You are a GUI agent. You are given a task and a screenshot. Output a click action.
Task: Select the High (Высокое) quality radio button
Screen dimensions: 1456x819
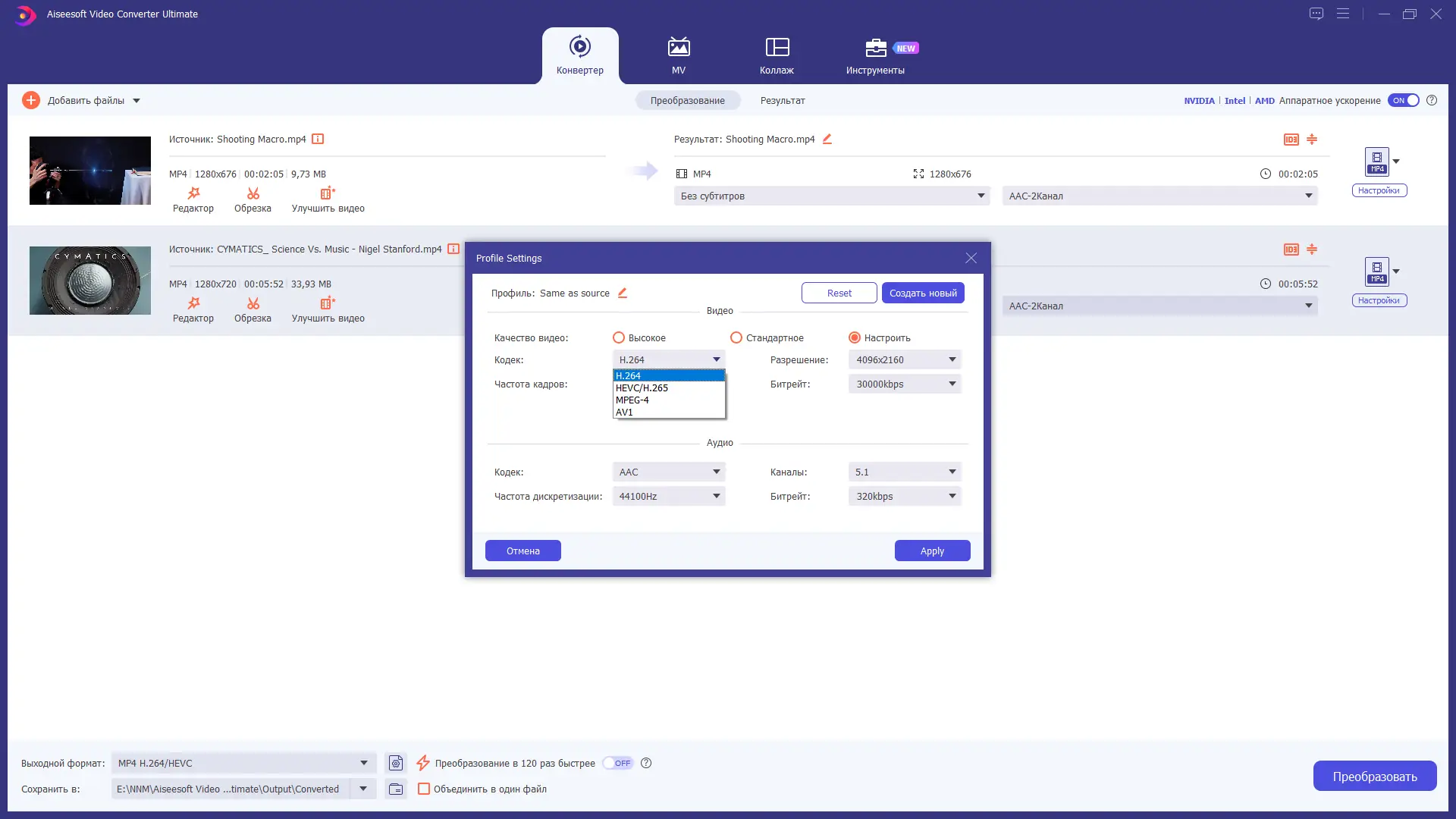[619, 338]
